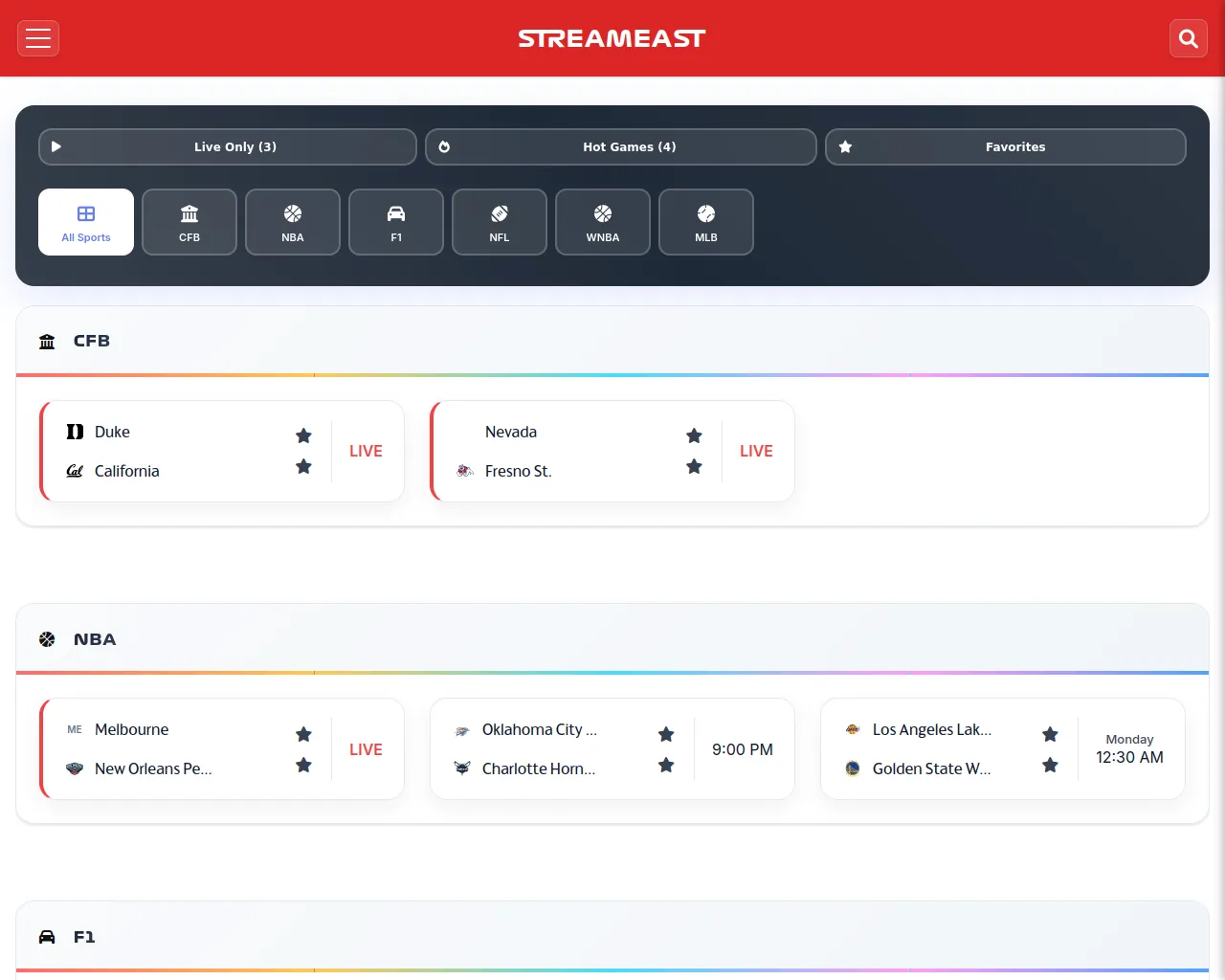The height and width of the screenshot is (980, 1225).
Task: Filter by CFB sport icon
Action: [189, 222]
